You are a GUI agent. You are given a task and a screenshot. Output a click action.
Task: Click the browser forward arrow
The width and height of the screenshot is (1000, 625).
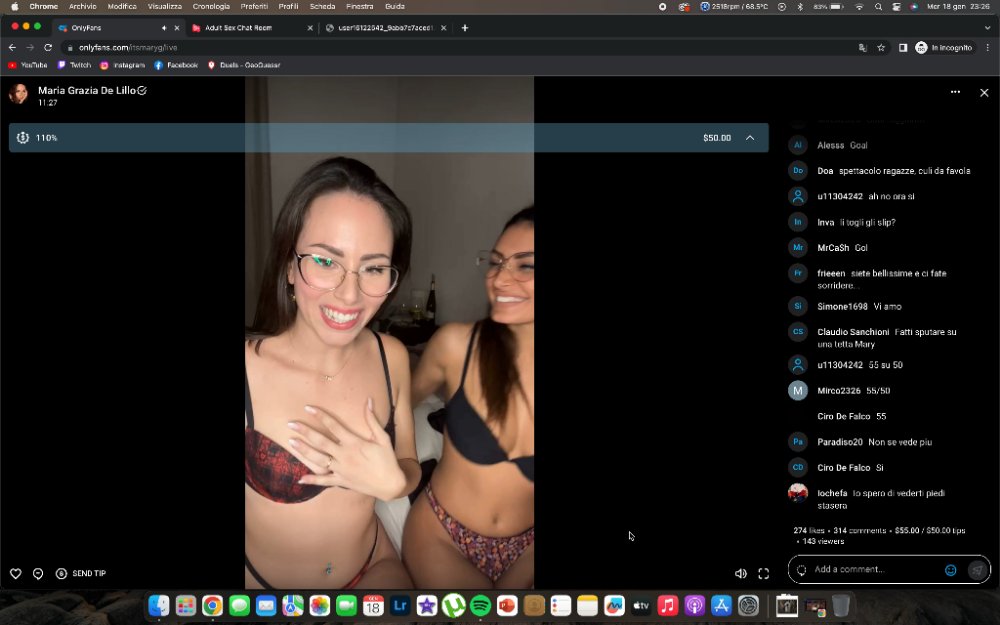pos(30,47)
